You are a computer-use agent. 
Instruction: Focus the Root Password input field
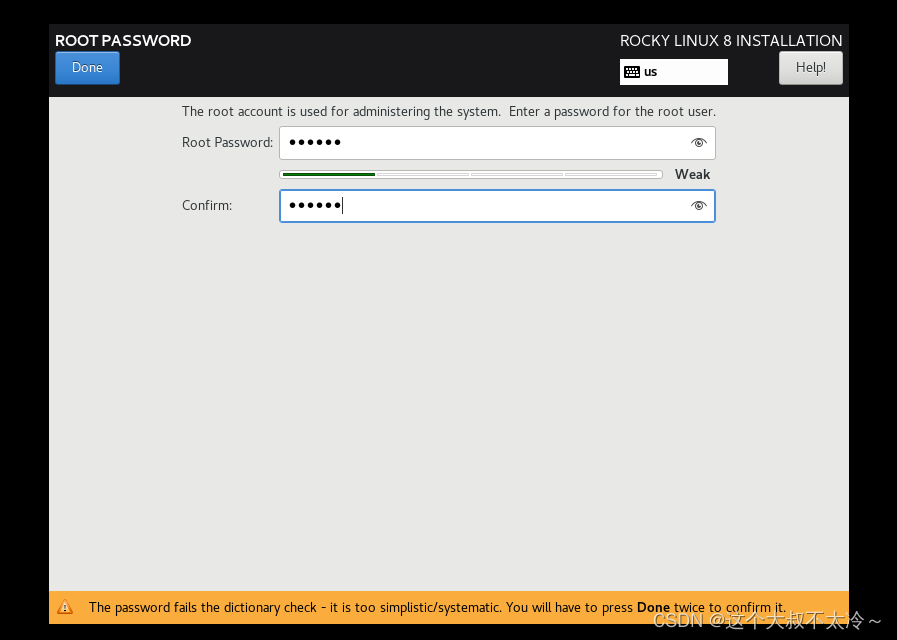(497, 143)
